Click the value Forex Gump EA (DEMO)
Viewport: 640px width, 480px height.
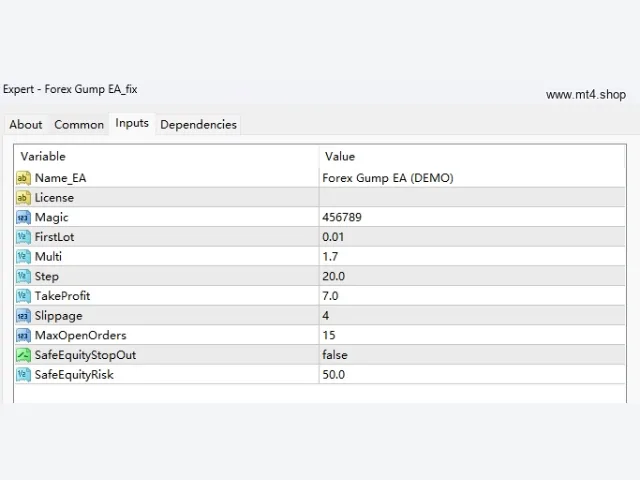pos(388,178)
